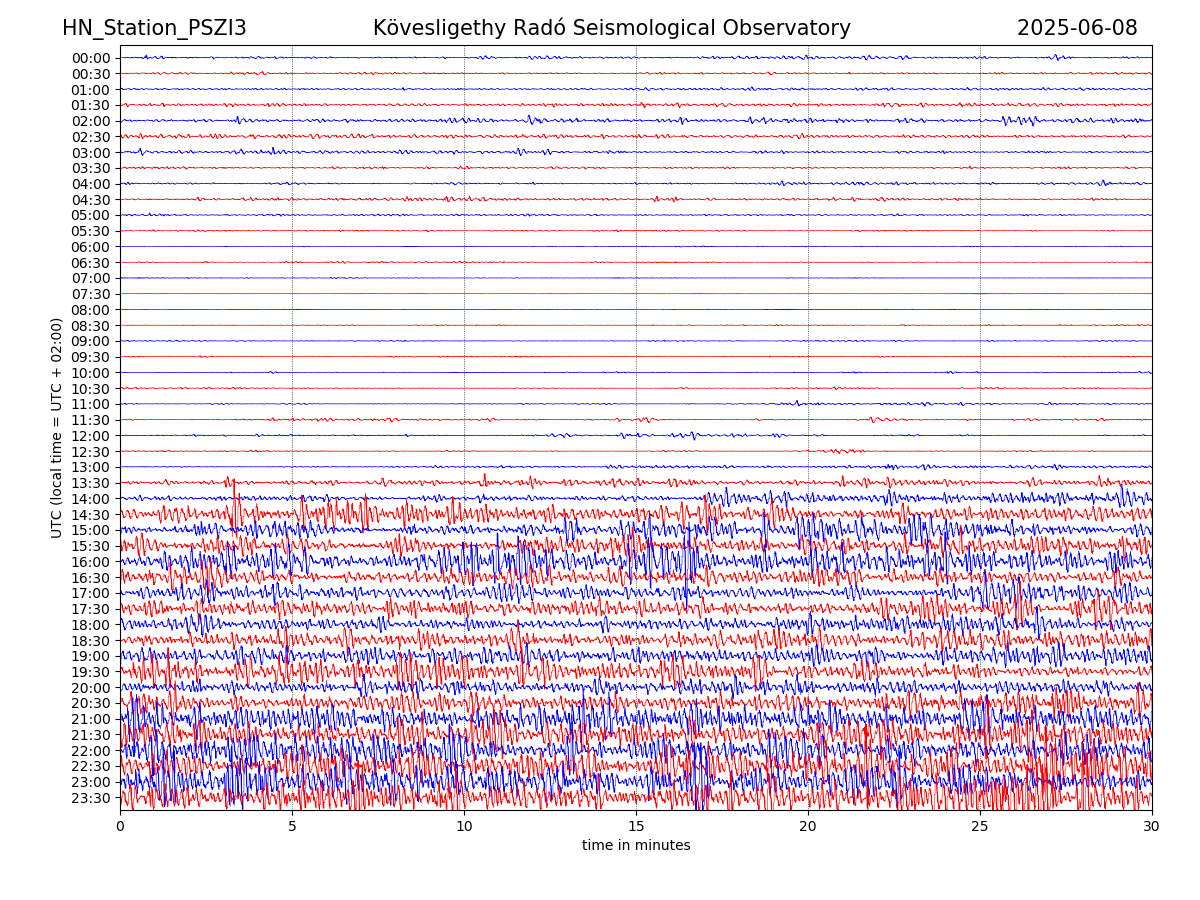Select the 16:00 trace row label
Screen dimensions: 1200x900
(91, 562)
